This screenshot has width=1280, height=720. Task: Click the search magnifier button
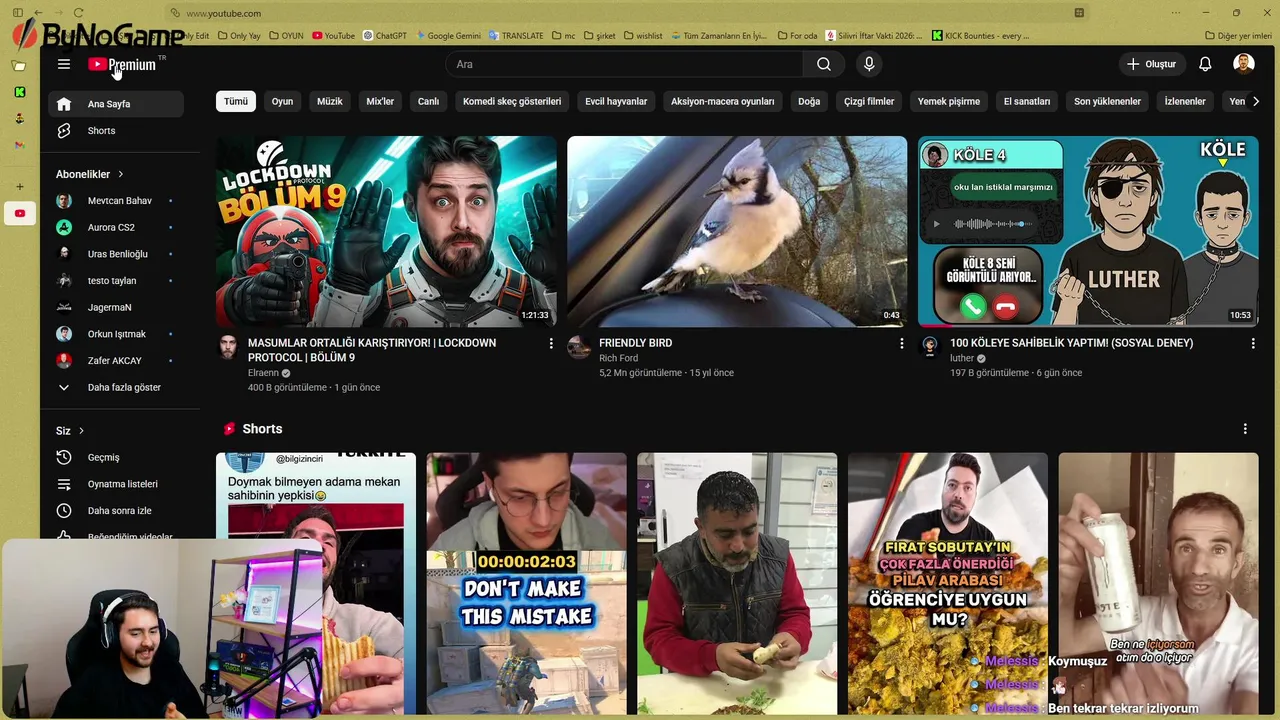coord(823,64)
